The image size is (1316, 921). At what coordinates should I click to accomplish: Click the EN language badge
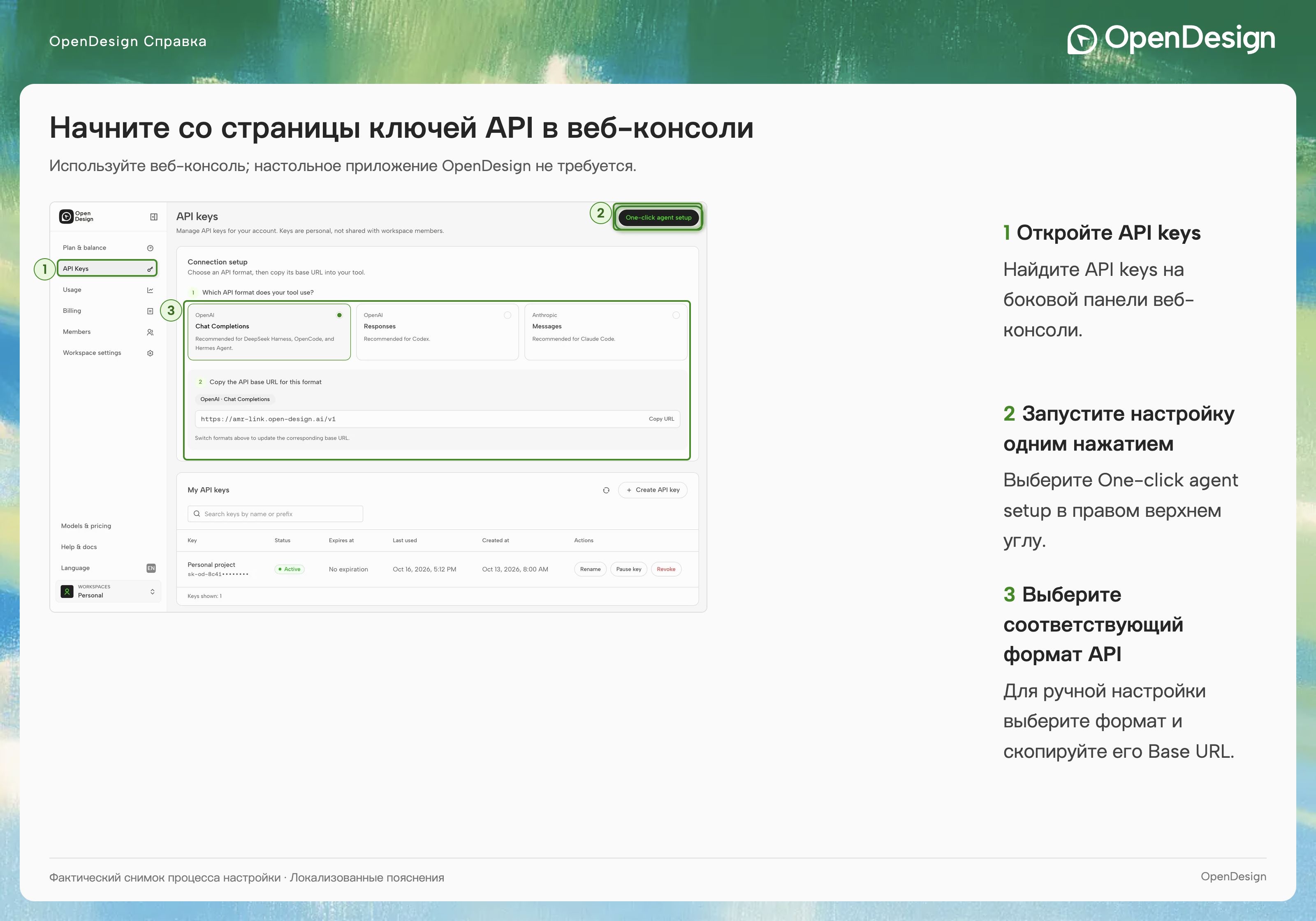pyautogui.click(x=151, y=568)
